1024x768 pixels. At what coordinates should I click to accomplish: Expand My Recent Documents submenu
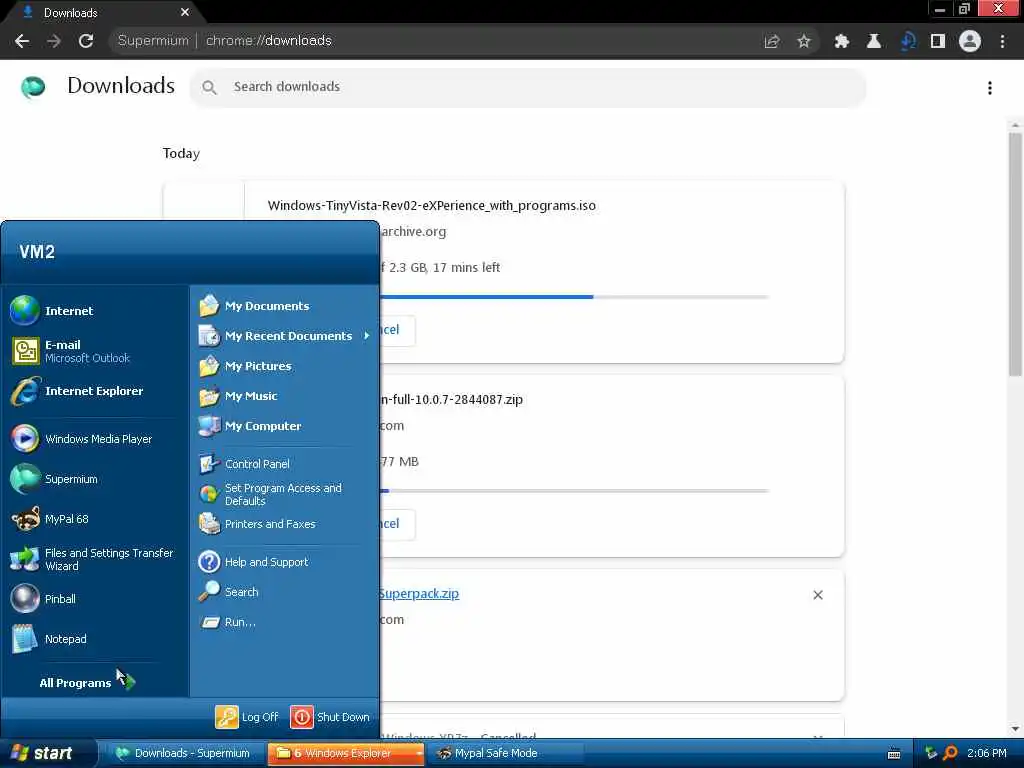(285, 336)
